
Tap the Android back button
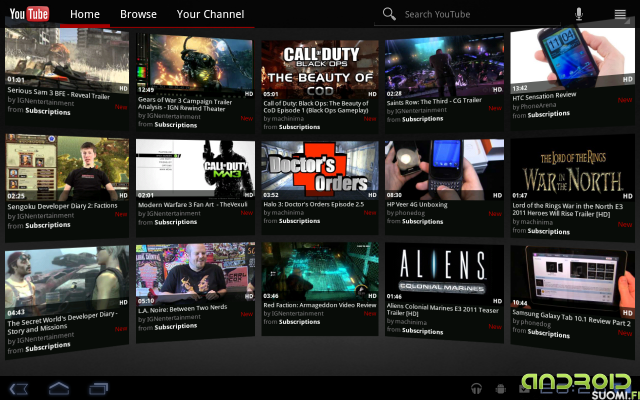[x=19, y=388]
